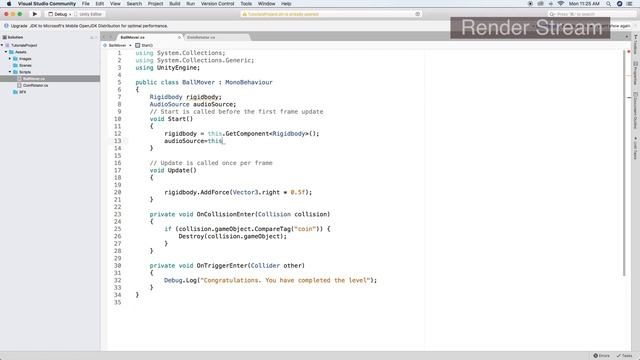Open the Errors pad in status bar
640x360 pixels.
601,356
